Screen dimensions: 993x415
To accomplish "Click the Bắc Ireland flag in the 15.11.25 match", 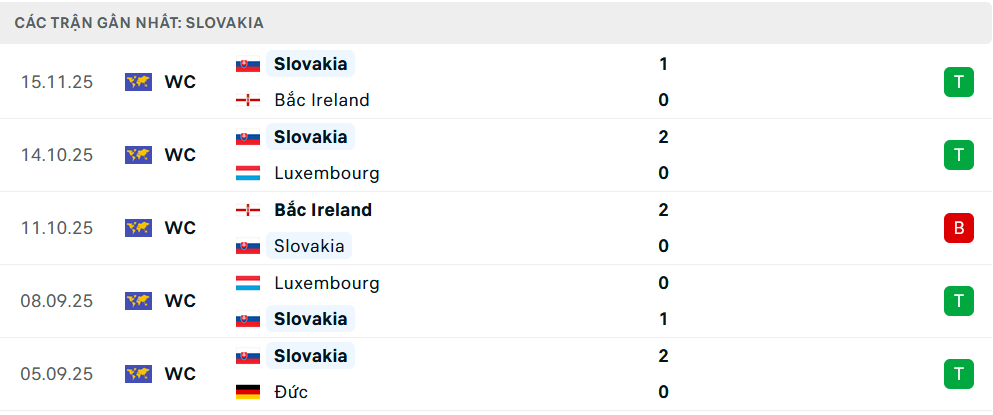I will [248, 100].
